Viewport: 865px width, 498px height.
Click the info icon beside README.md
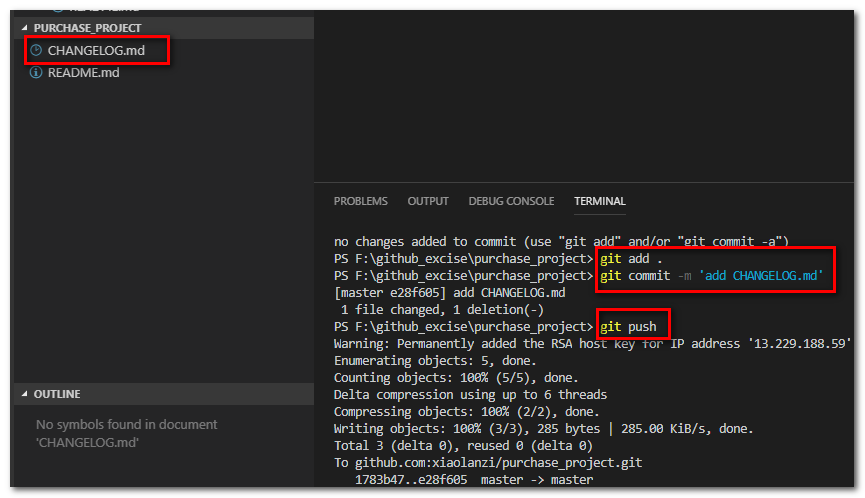tap(36, 72)
